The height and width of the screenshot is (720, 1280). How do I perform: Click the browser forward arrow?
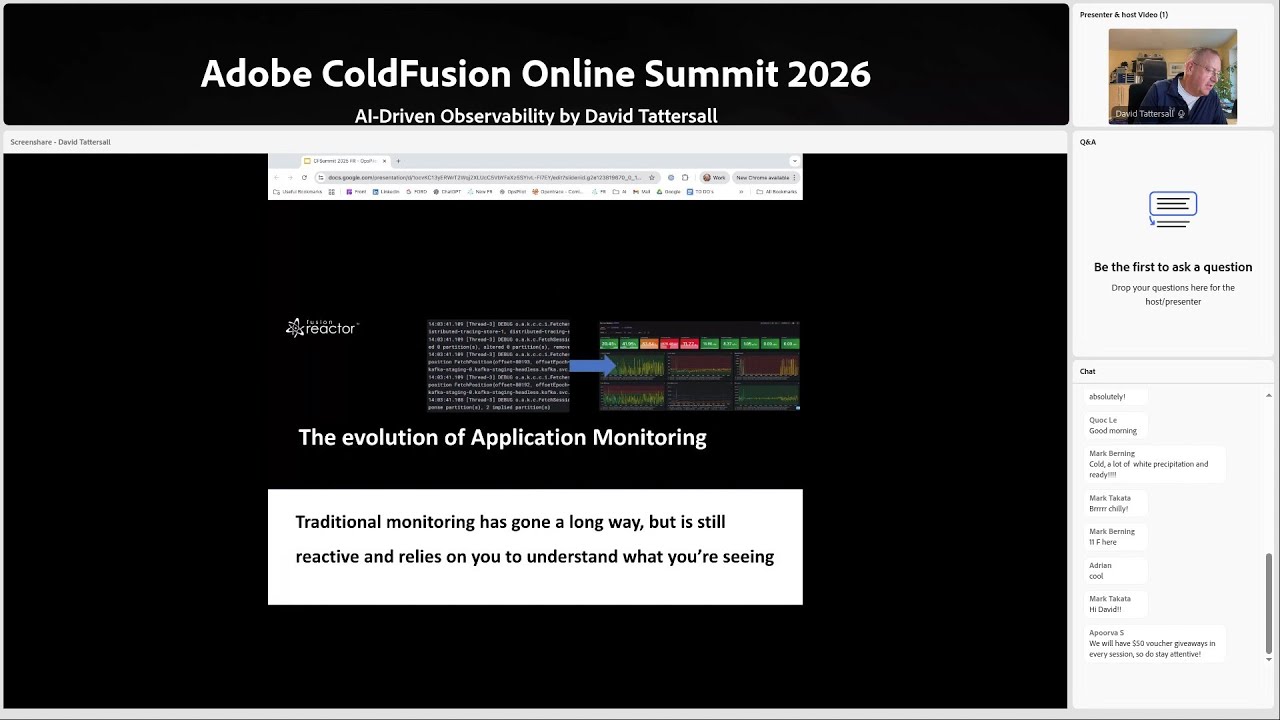point(290,177)
